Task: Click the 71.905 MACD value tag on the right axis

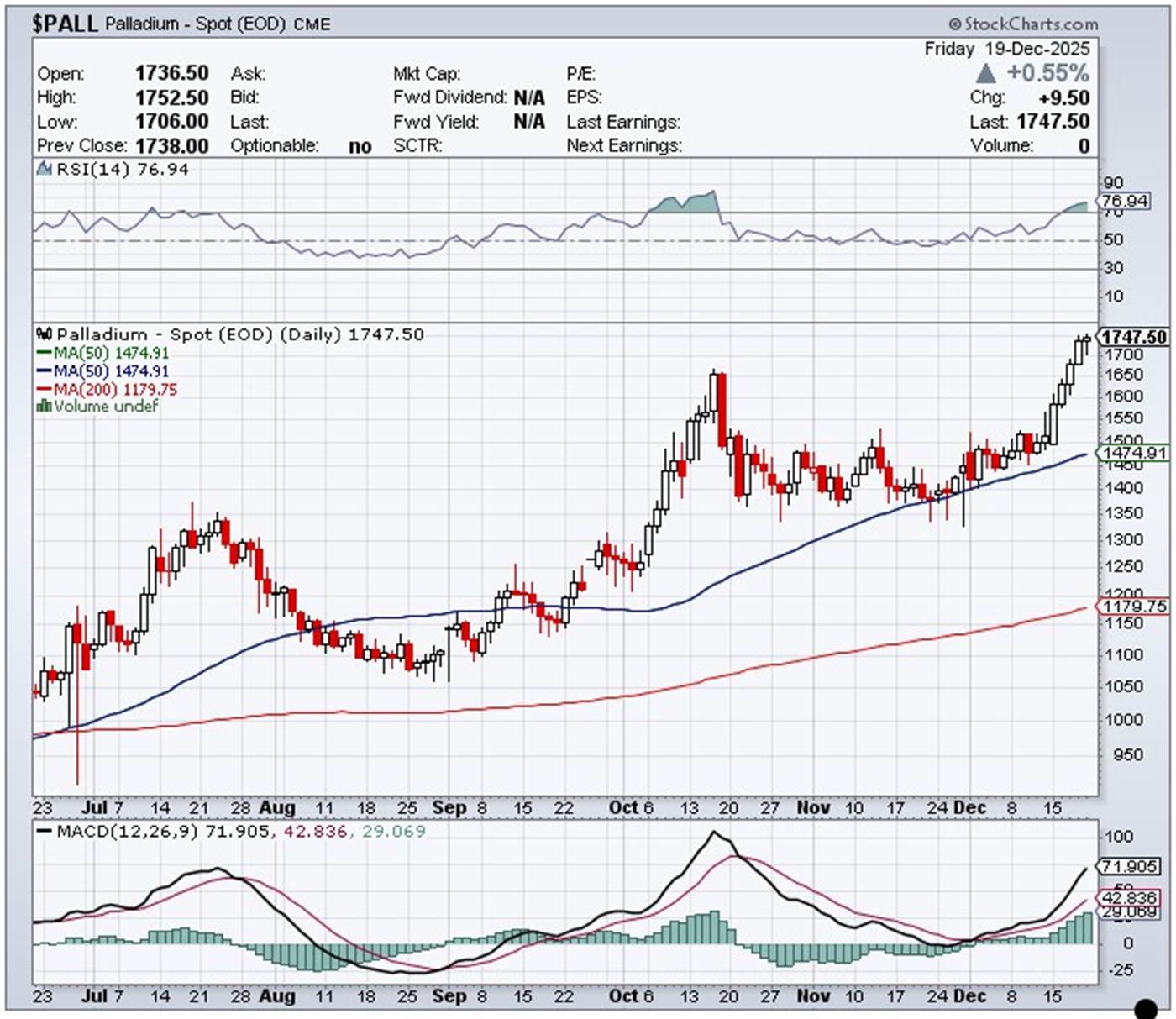Action: point(1129,866)
